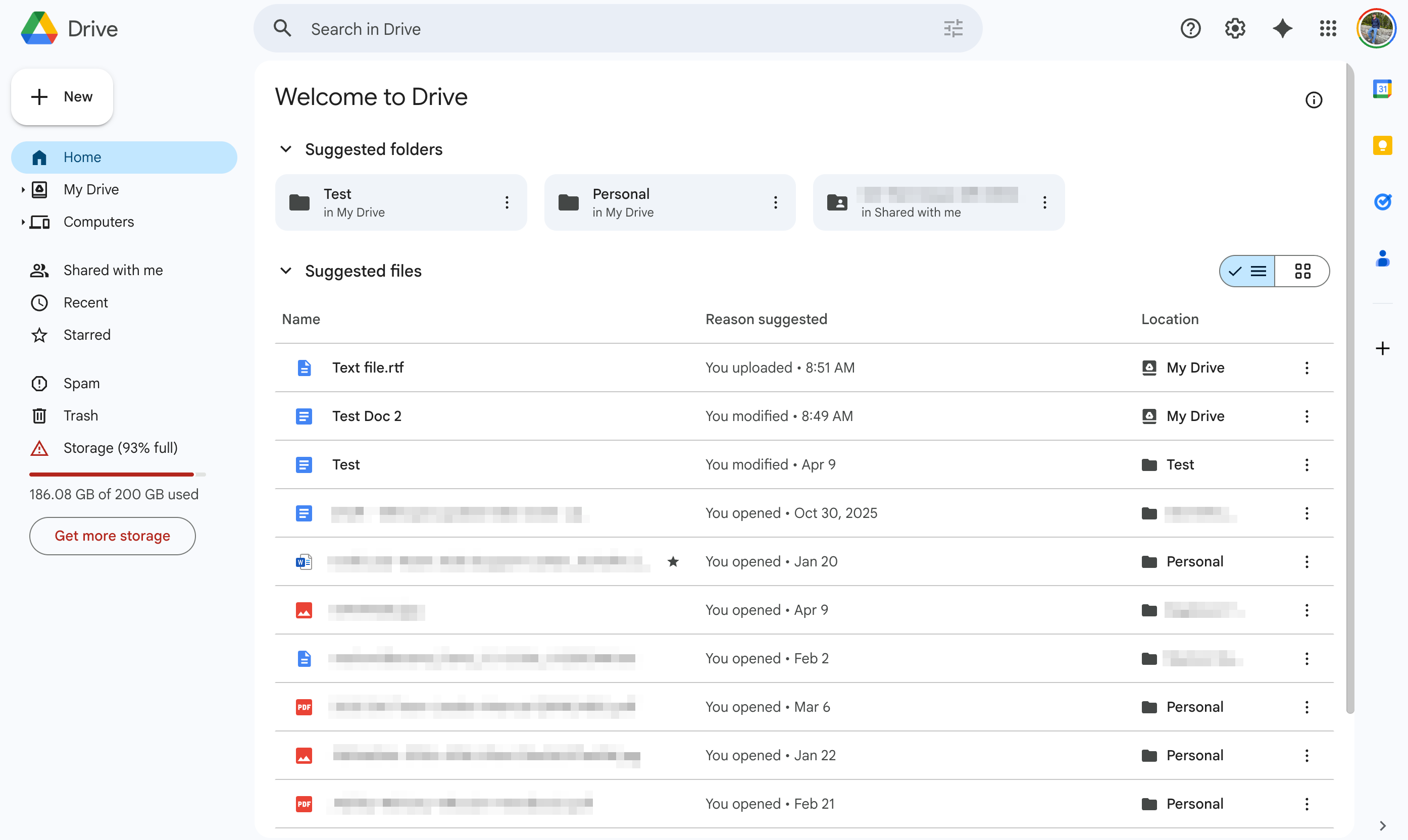Open Contacts from the side panel
The width and height of the screenshot is (1408, 840).
(1383, 258)
